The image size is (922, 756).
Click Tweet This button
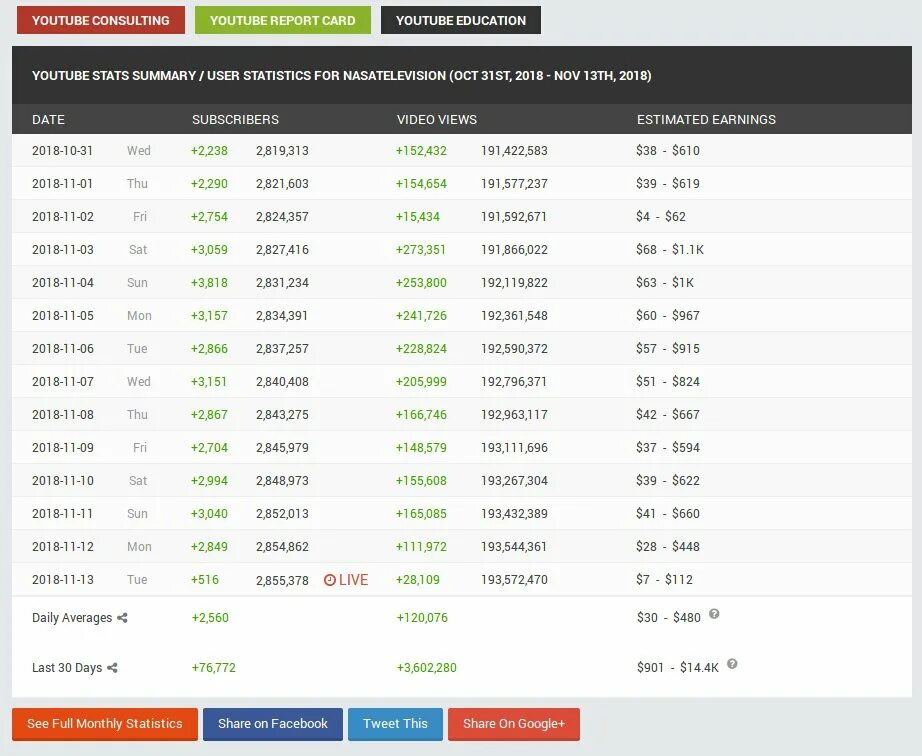tap(395, 724)
